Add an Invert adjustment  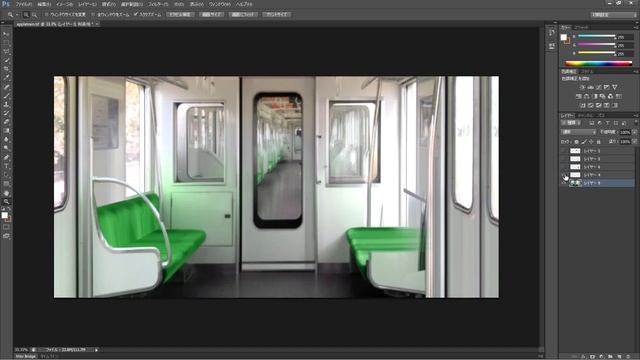point(582,105)
